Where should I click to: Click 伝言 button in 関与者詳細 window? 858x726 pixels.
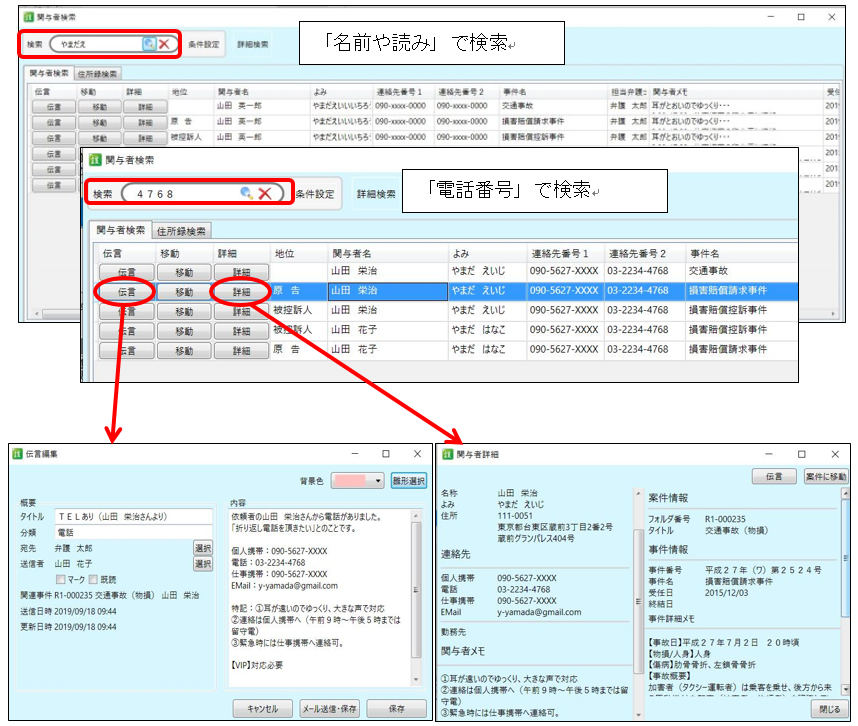coord(774,477)
